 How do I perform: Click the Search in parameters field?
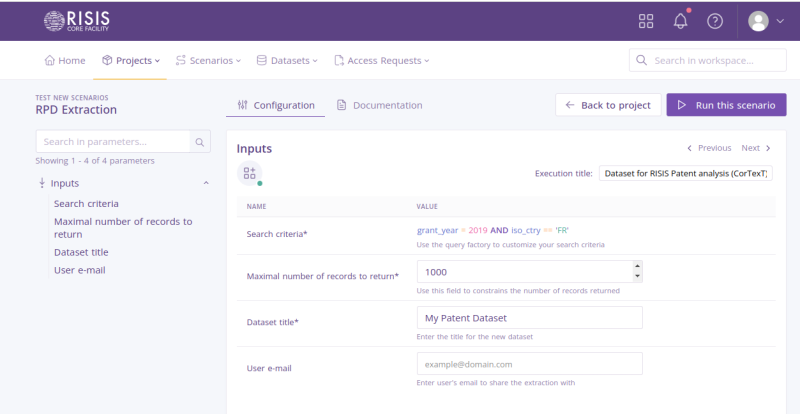pos(113,141)
